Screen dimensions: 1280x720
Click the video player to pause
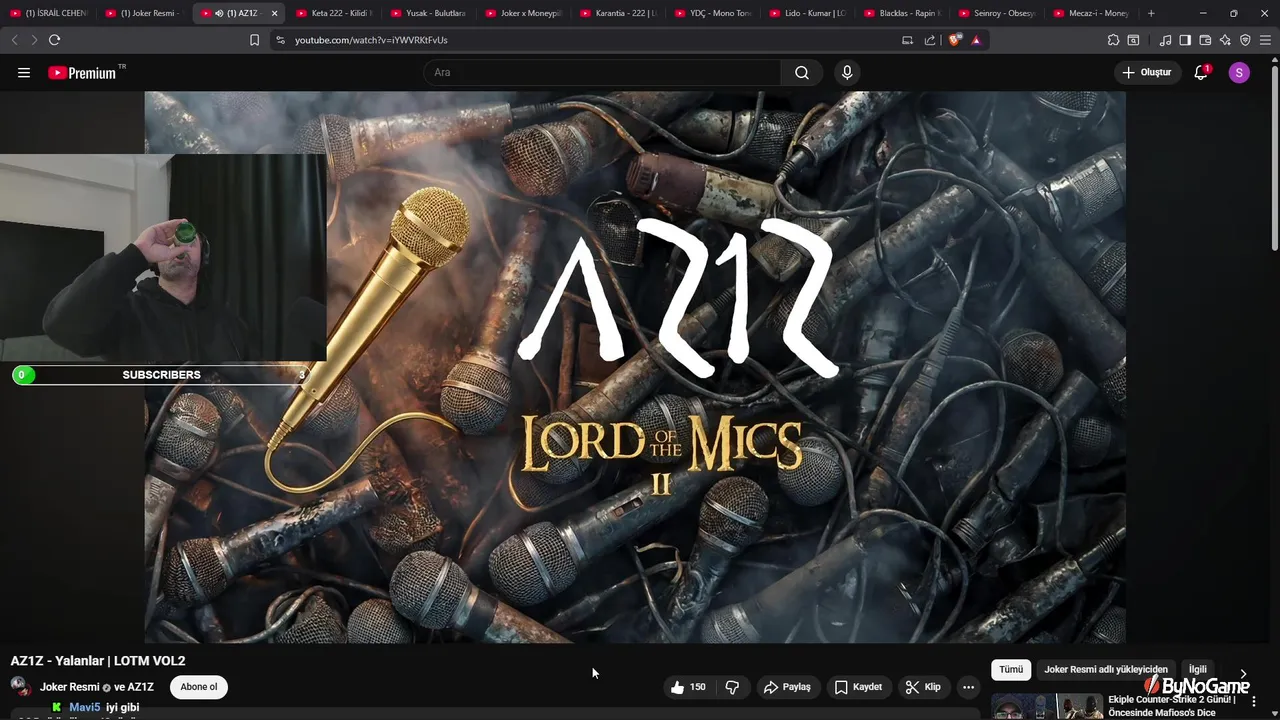coord(635,367)
